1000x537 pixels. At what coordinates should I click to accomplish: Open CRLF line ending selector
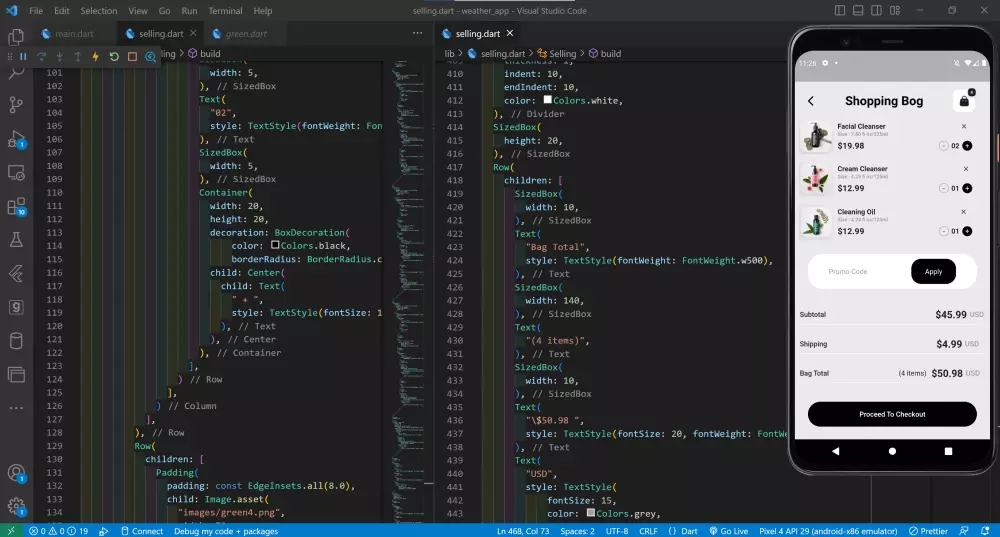(x=648, y=531)
